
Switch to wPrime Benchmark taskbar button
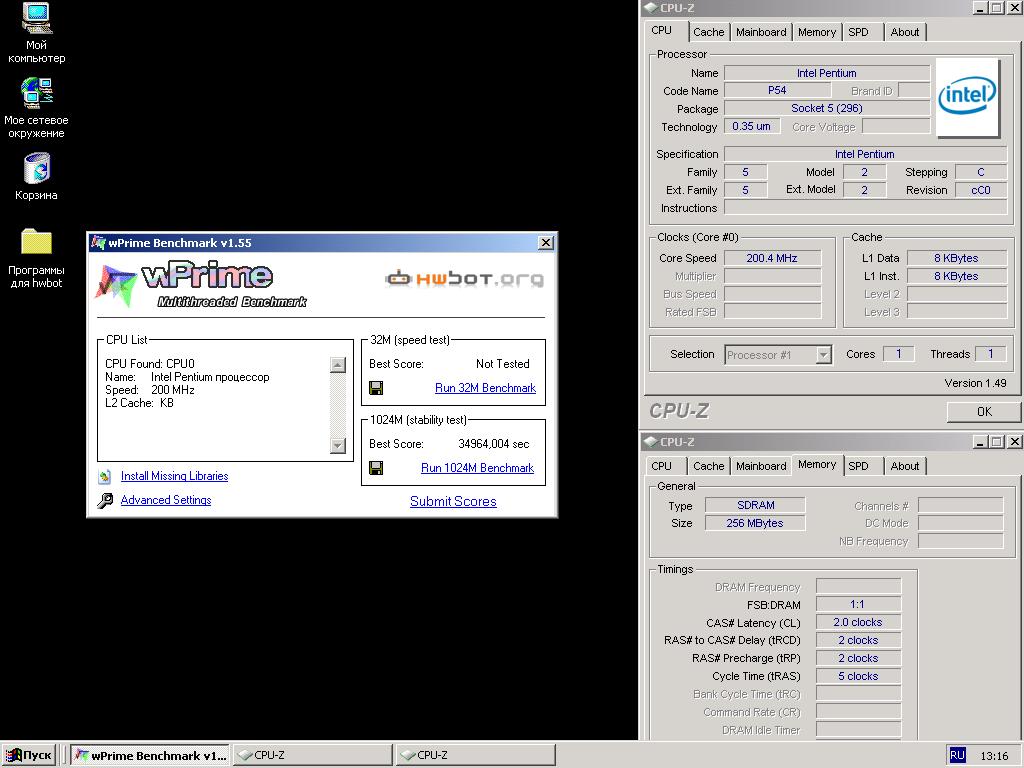[x=150, y=756]
